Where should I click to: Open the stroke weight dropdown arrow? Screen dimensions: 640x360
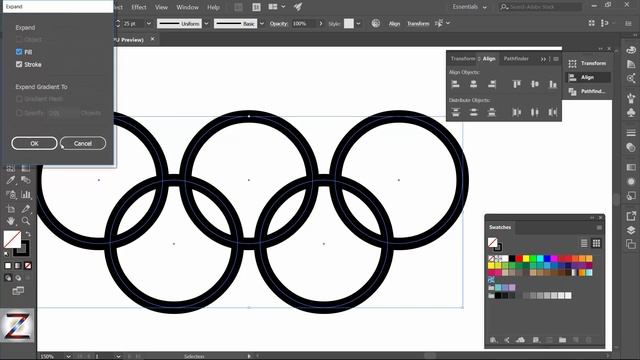pos(149,24)
